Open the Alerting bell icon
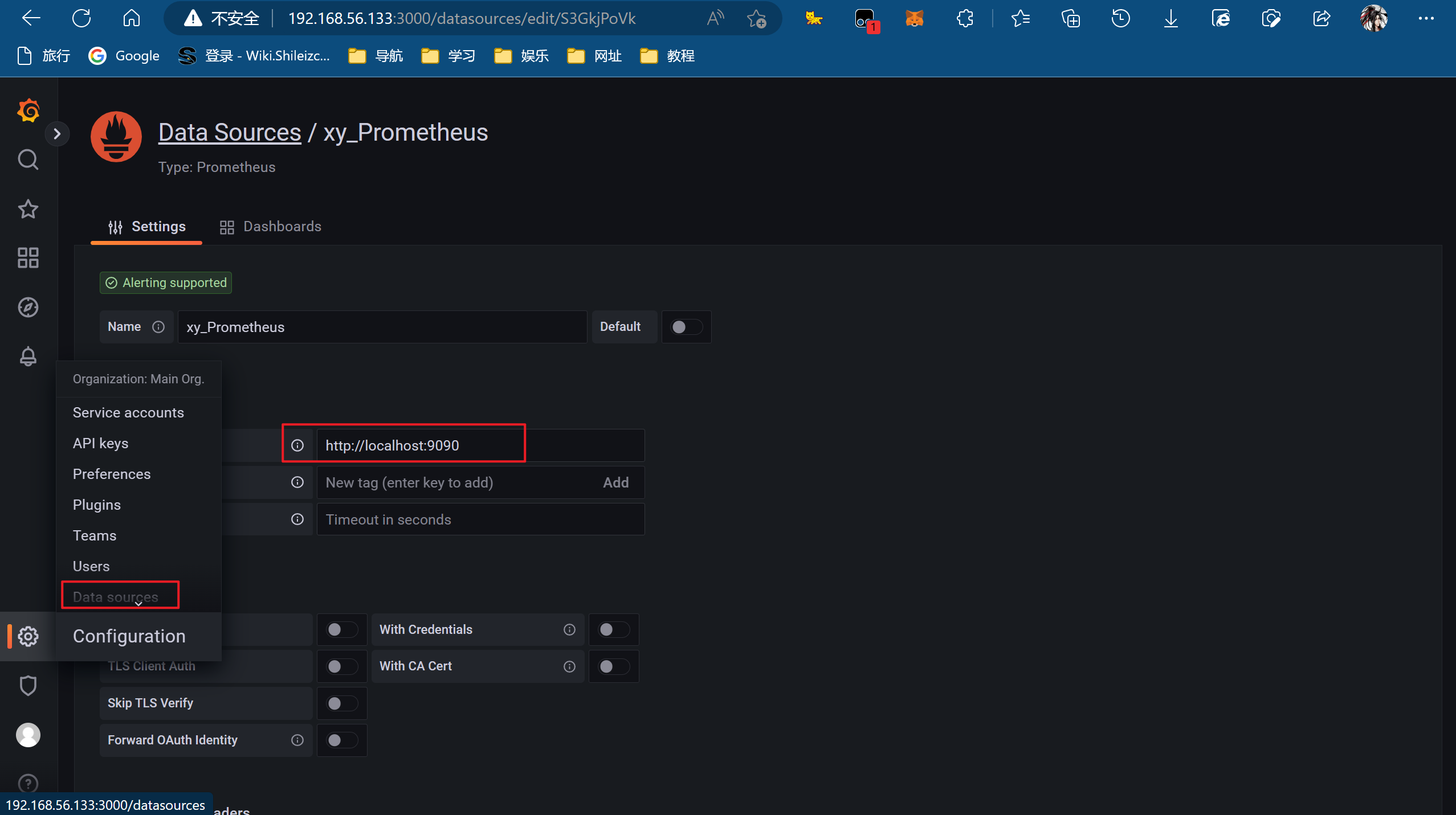The width and height of the screenshot is (1456, 815). (x=28, y=357)
